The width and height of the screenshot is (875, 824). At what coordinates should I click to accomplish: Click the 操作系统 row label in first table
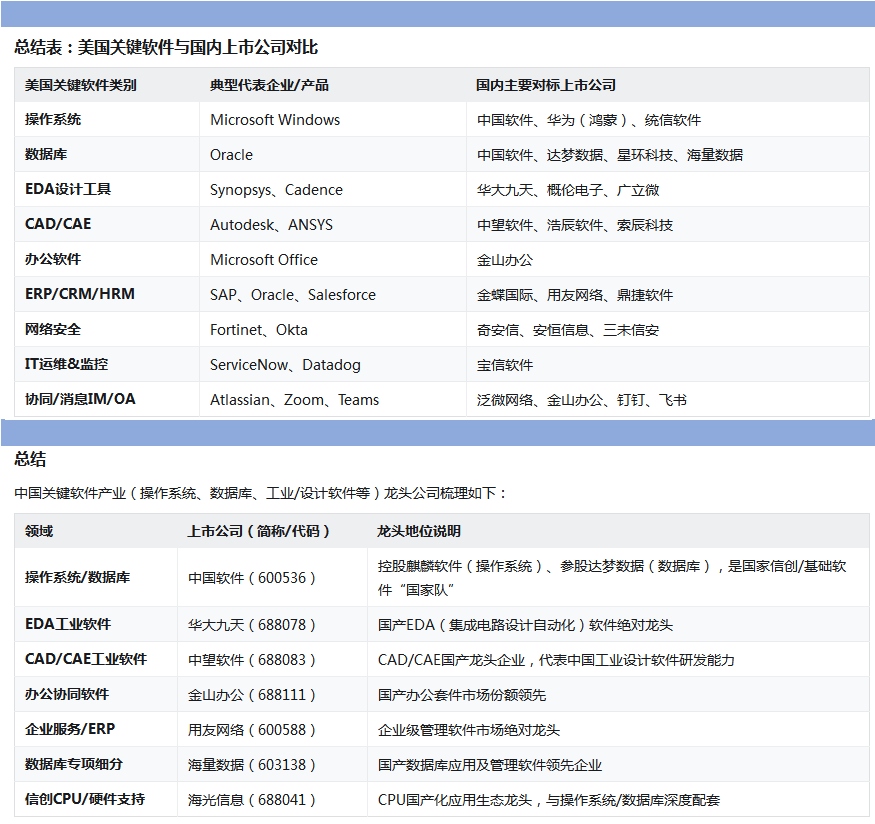53,119
